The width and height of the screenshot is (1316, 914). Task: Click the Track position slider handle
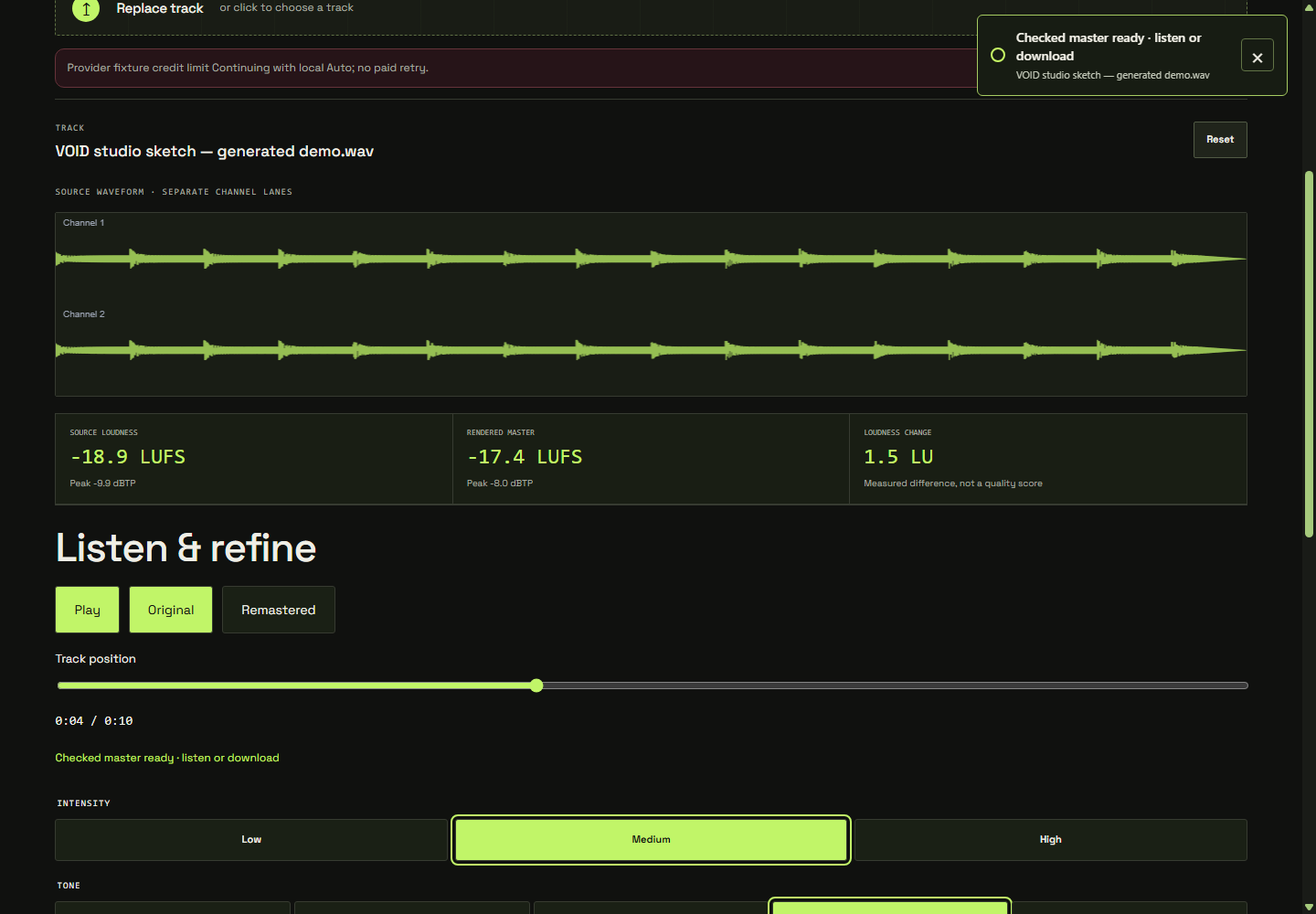click(536, 685)
